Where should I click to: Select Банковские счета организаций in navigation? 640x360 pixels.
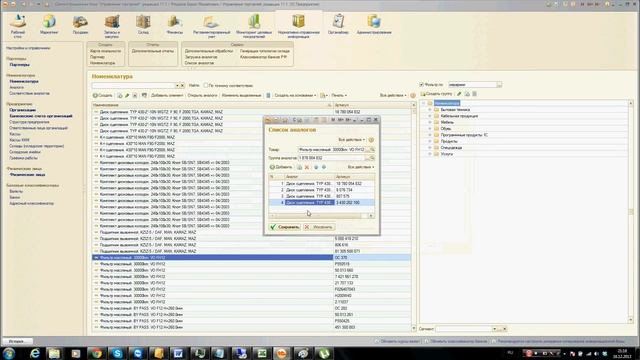tap(41, 116)
